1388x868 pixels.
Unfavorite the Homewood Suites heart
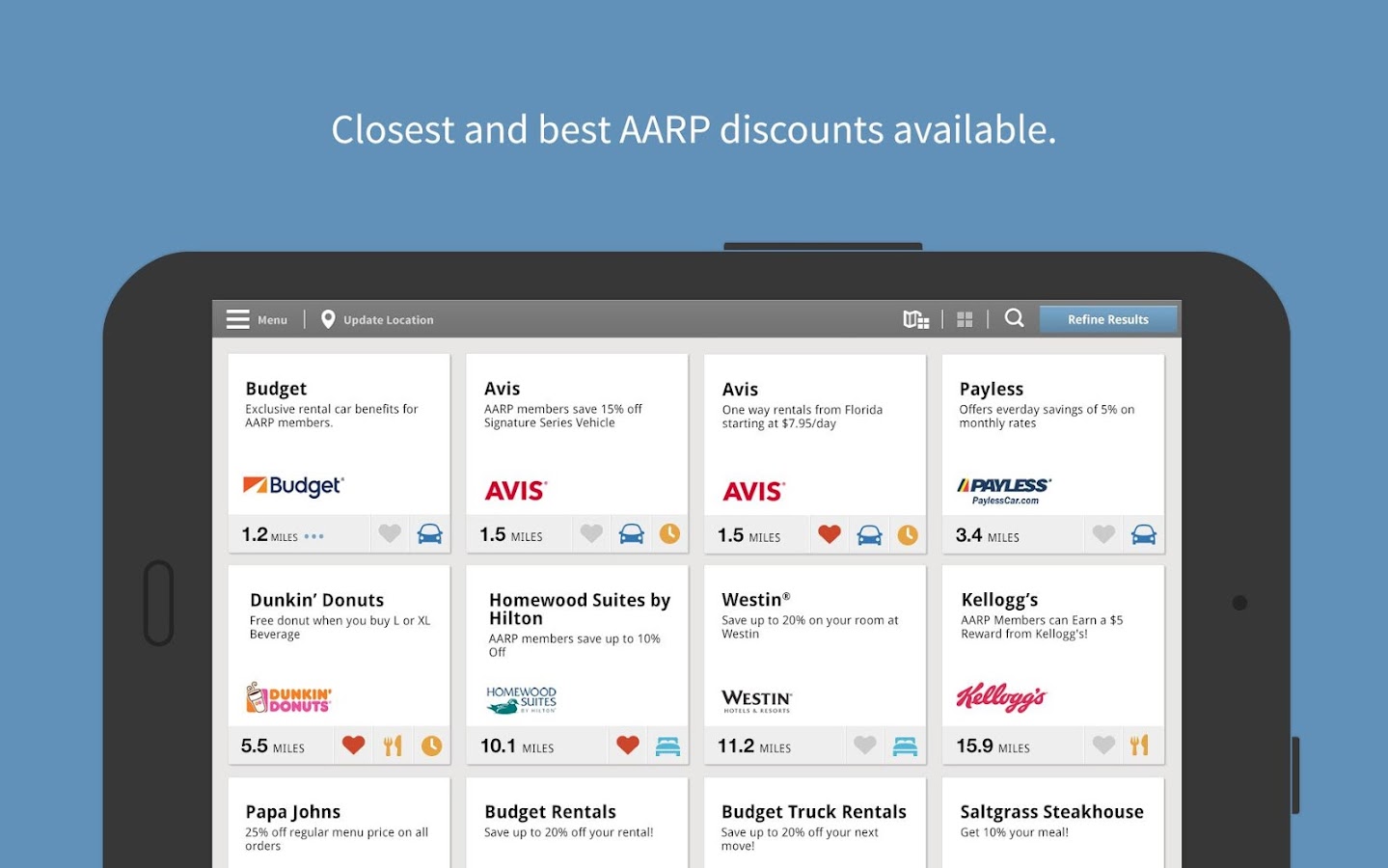tap(628, 745)
